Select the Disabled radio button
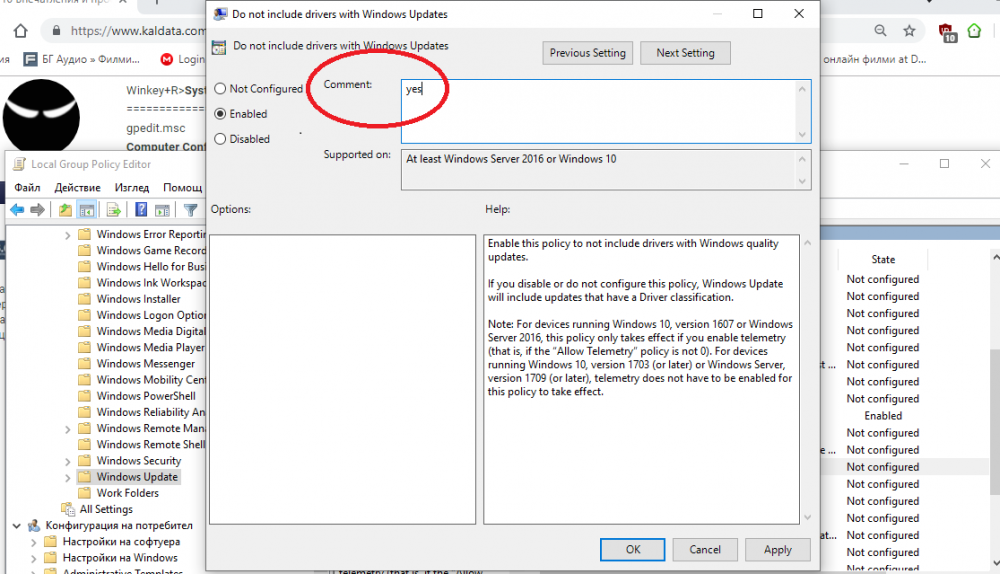This screenshot has height=574, width=1000. [x=220, y=138]
